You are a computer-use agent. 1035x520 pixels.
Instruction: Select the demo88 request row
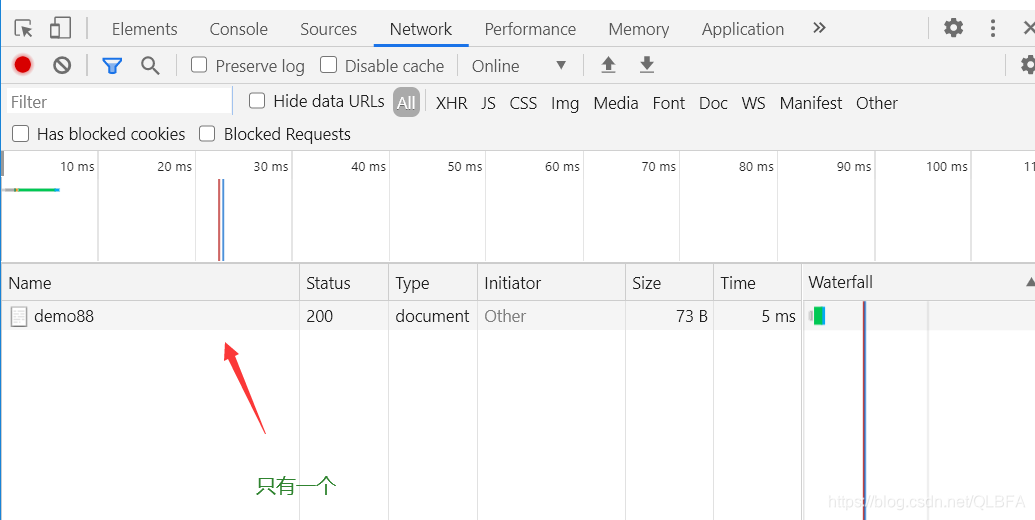click(518, 316)
